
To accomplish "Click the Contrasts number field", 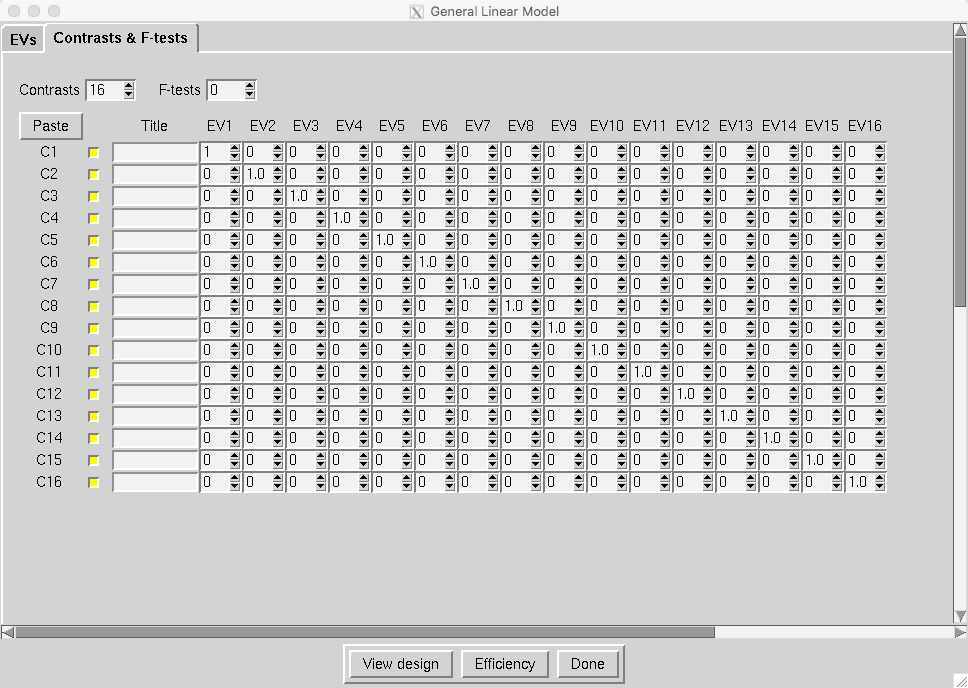I will tap(104, 90).
